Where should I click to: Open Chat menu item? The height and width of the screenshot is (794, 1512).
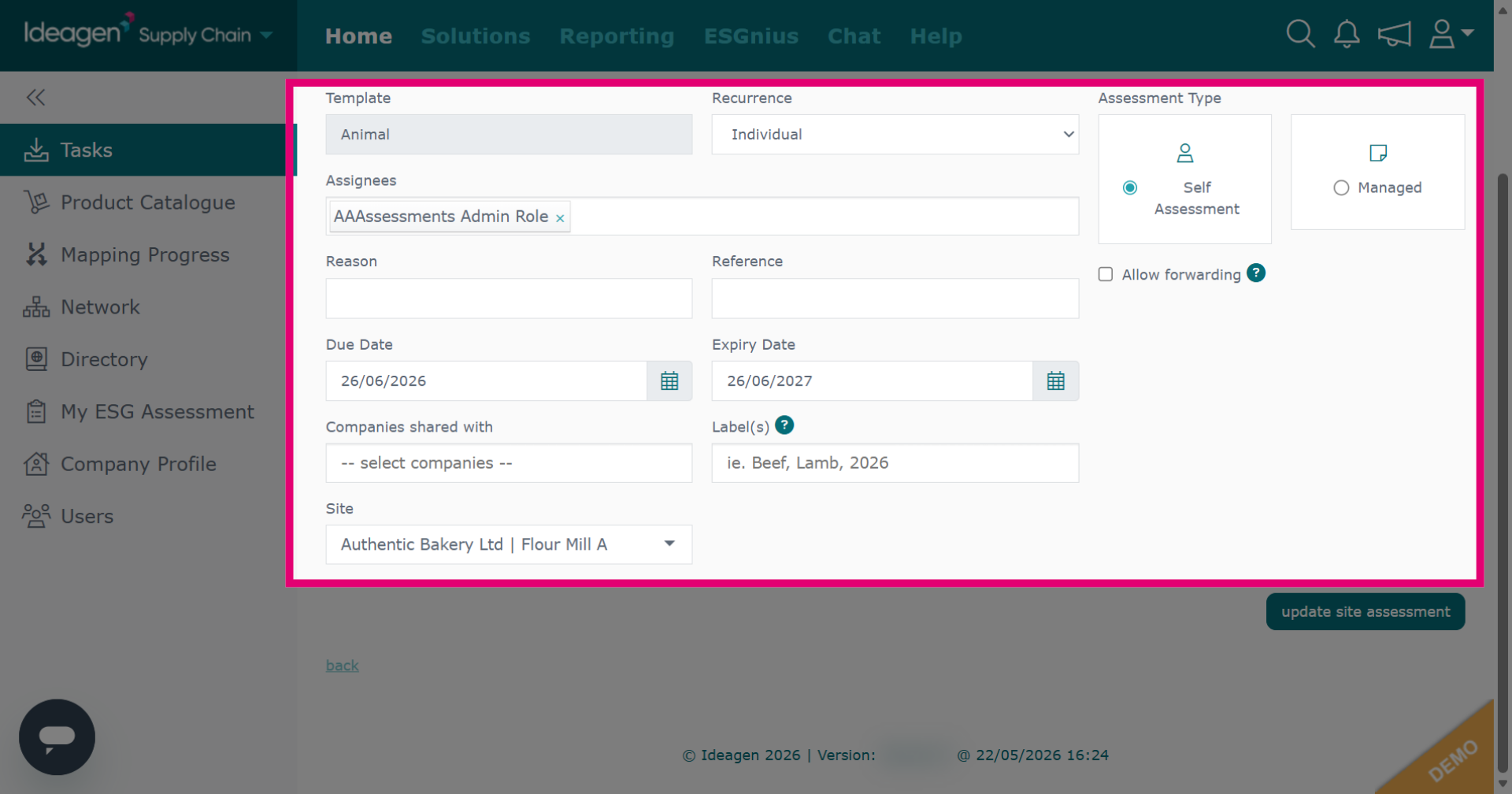[854, 36]
